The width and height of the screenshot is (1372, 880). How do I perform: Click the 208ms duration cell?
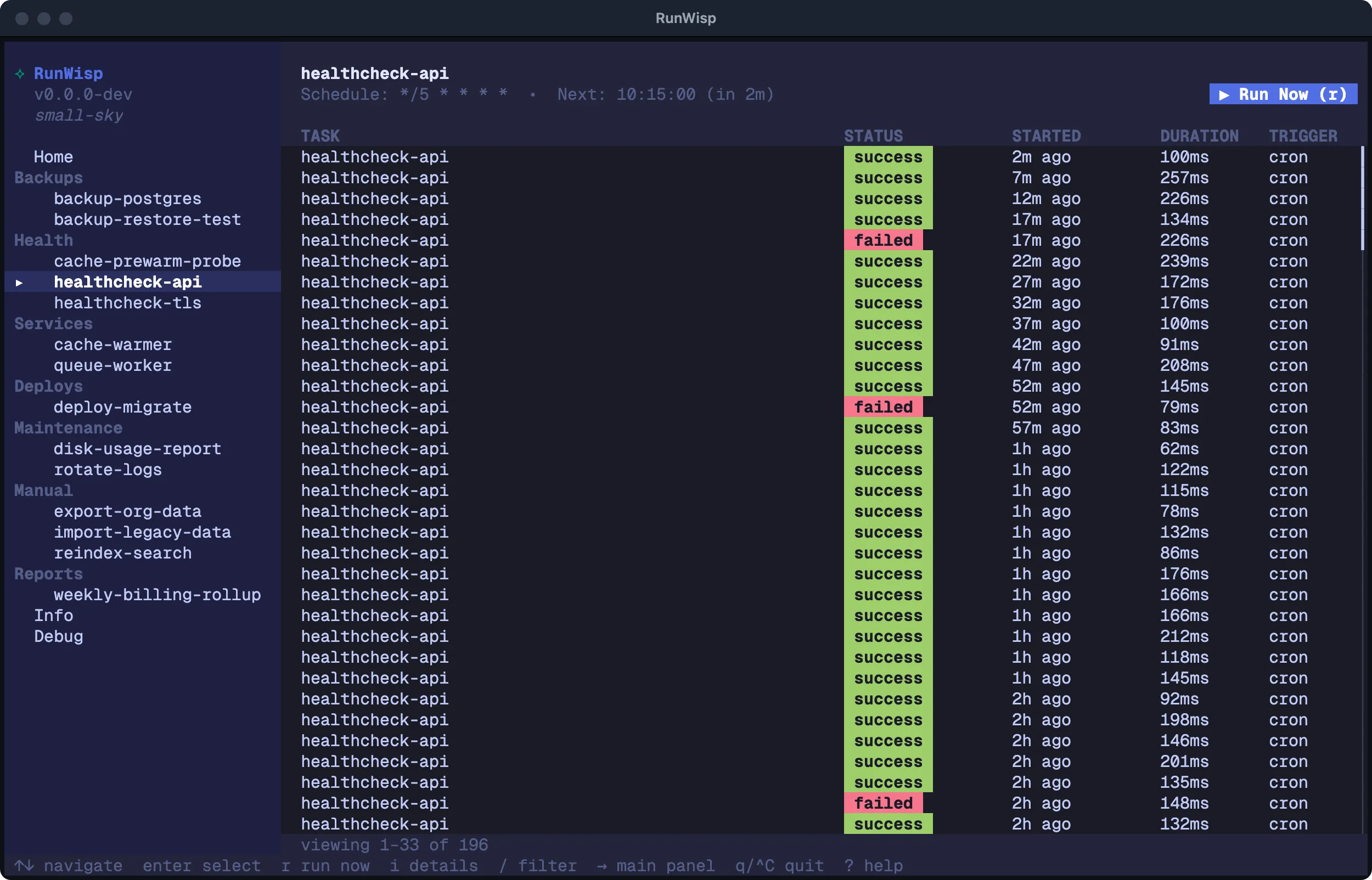1184,365
